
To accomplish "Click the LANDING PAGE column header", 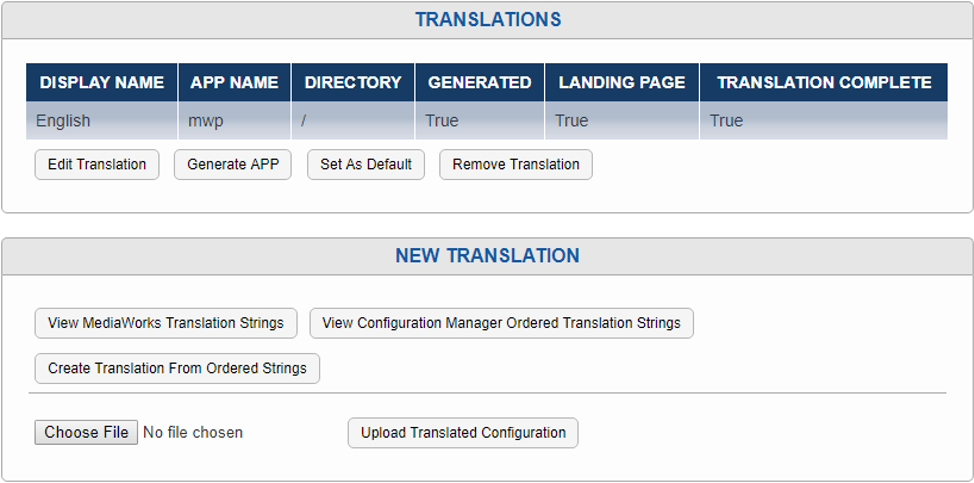I will (x=622, y=83).
